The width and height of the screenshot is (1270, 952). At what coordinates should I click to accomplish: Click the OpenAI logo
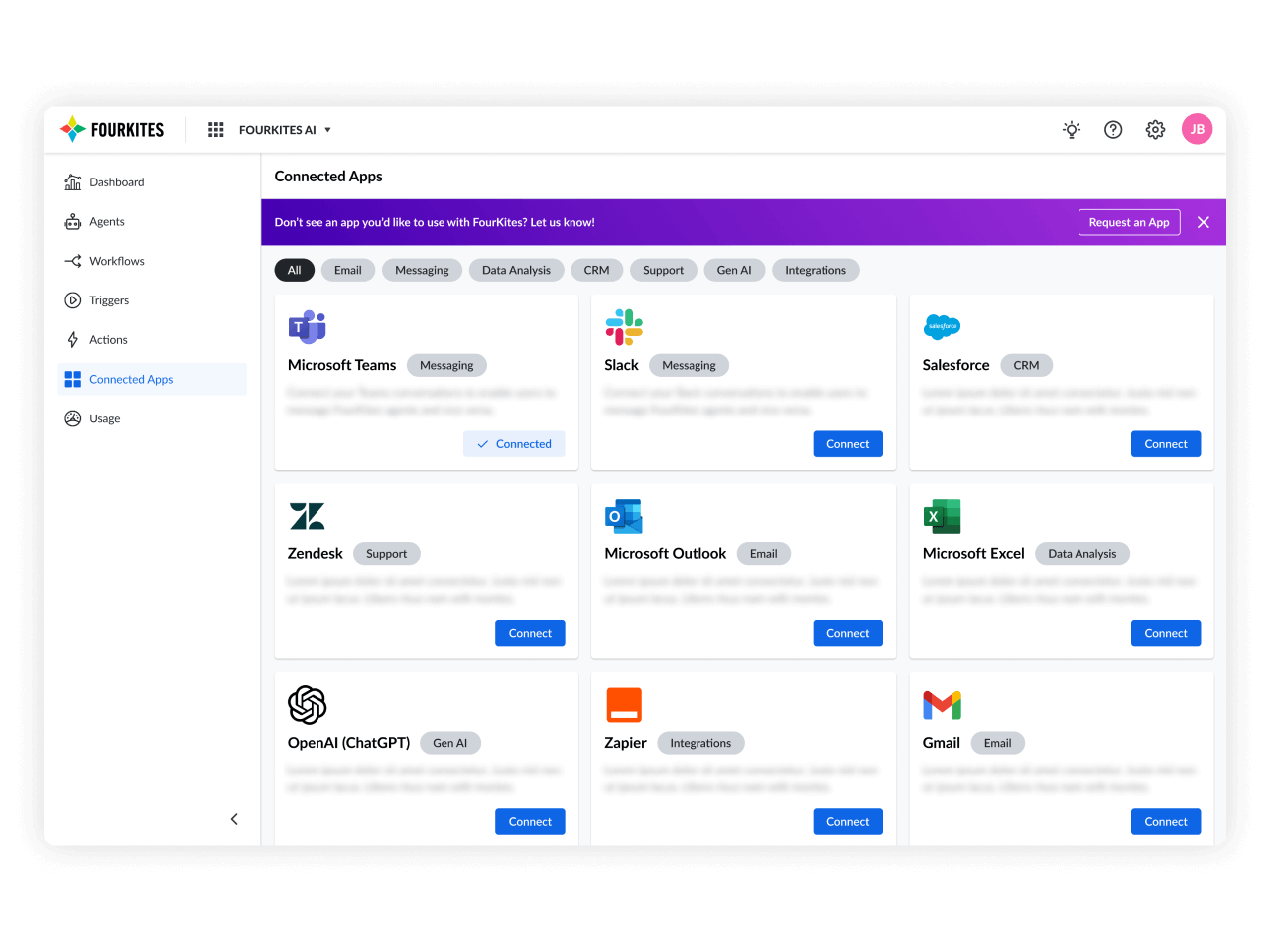308,705
